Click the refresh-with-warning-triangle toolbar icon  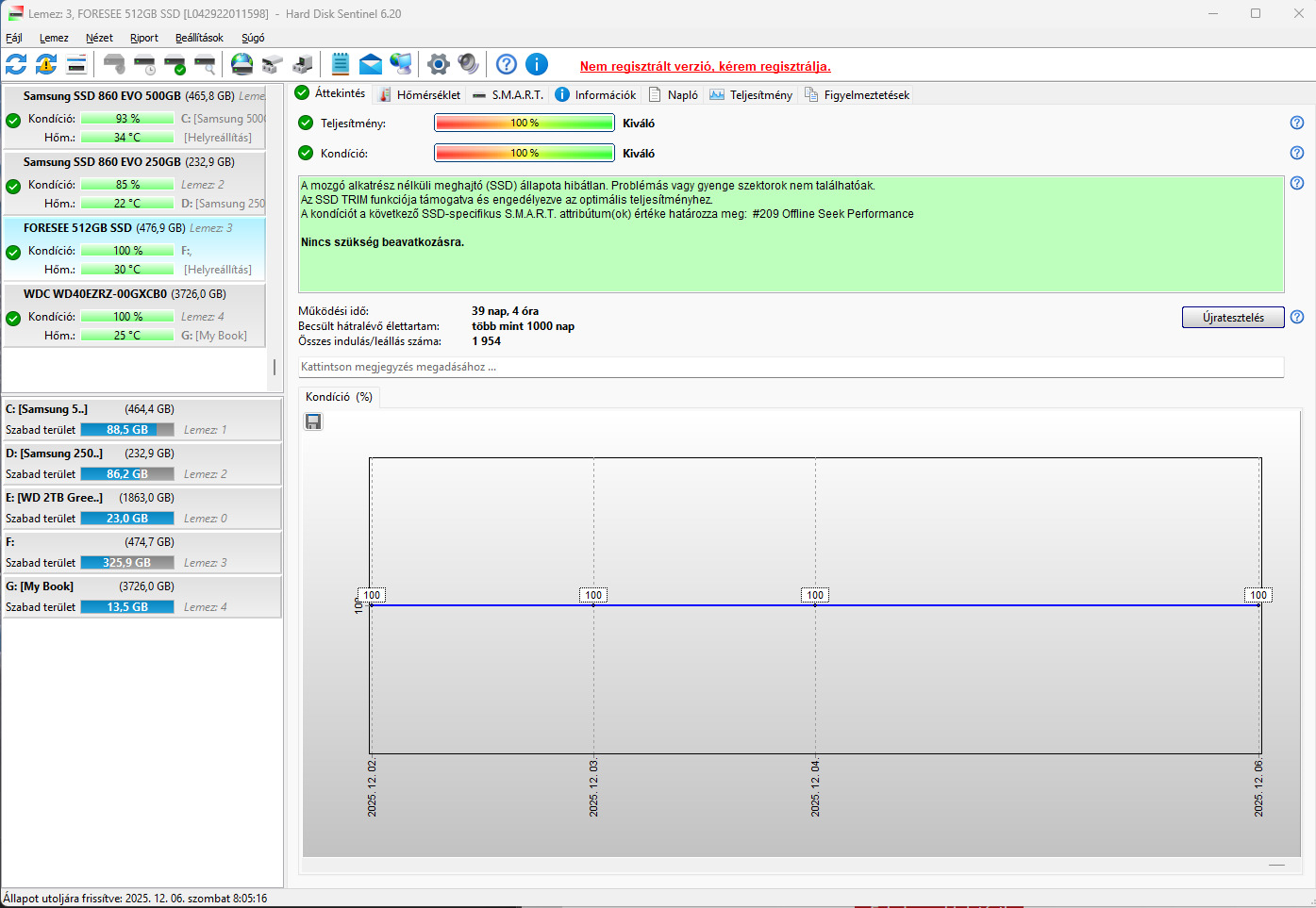point(46,64)
